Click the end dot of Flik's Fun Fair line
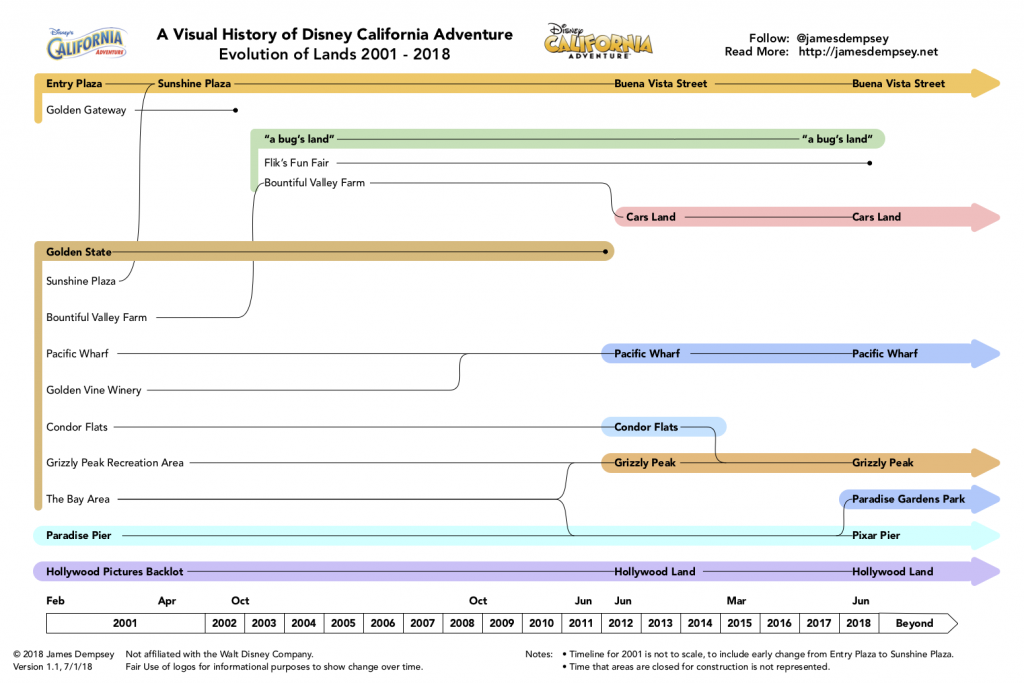The height and width of the screenshot is (683, 1024). 869,163
